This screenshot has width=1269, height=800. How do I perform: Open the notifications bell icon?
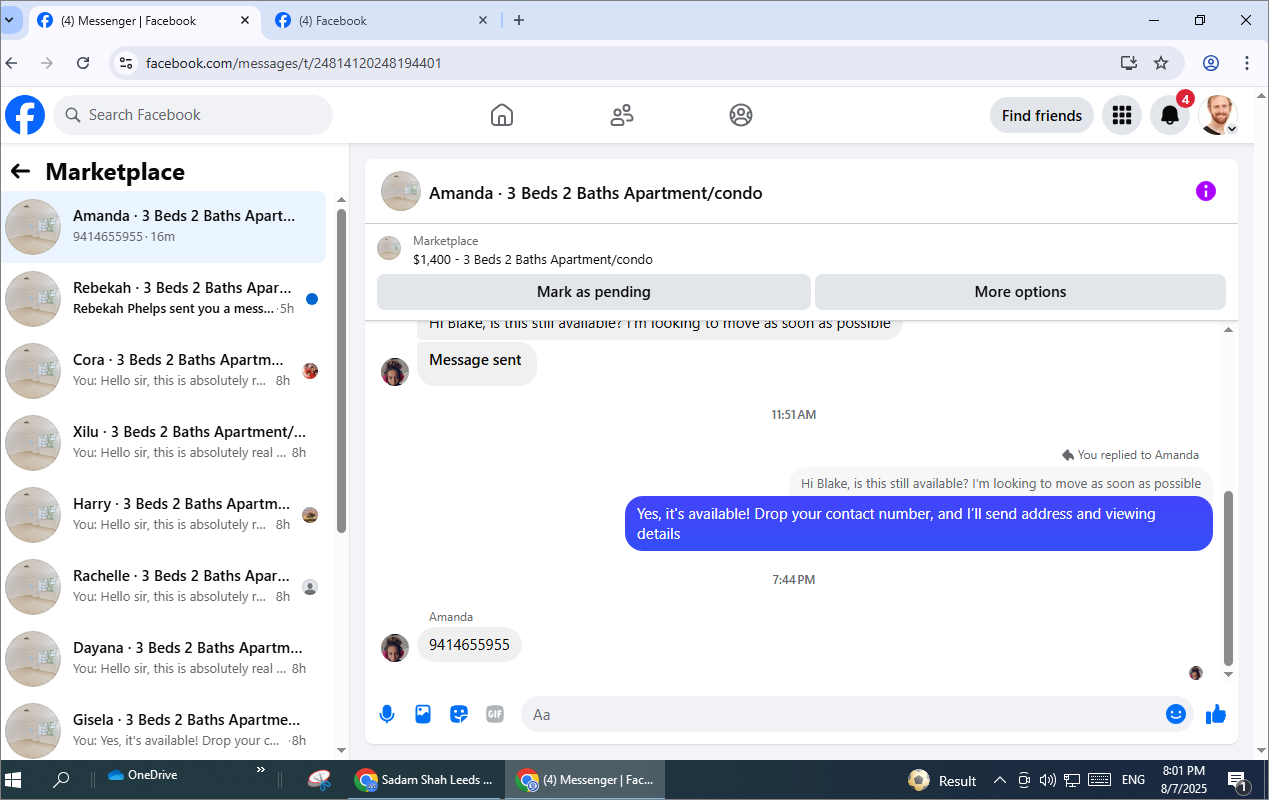[1170, 115]
